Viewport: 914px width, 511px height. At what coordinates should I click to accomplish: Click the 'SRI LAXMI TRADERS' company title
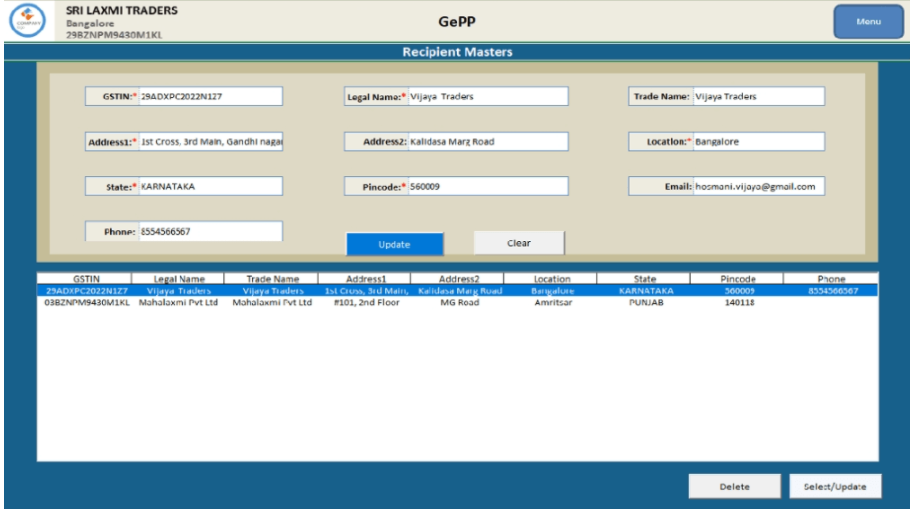[122, 10]
